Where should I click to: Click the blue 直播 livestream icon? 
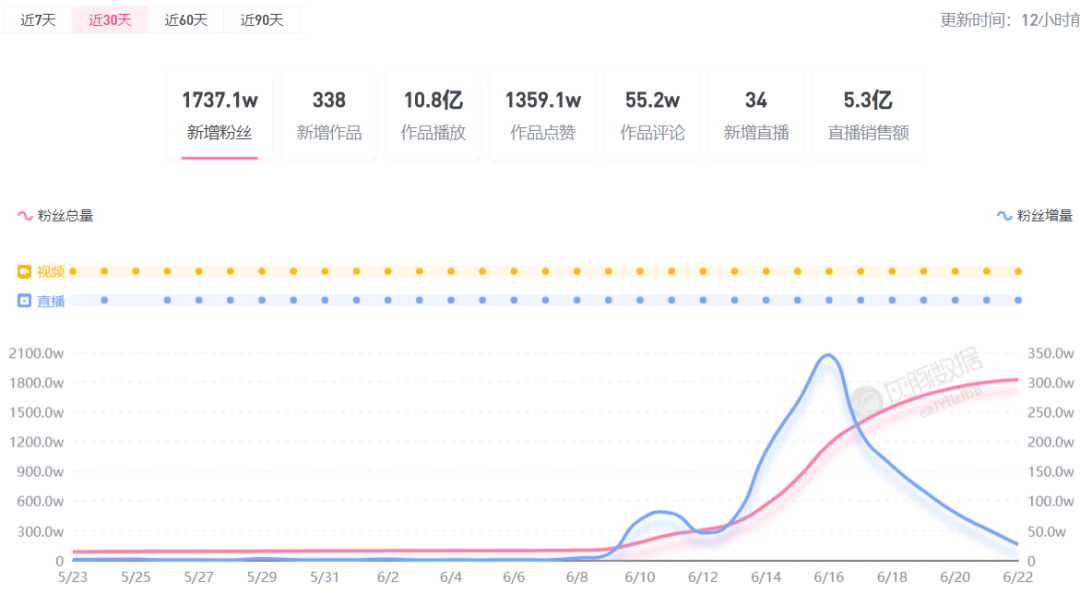point(25,300)
